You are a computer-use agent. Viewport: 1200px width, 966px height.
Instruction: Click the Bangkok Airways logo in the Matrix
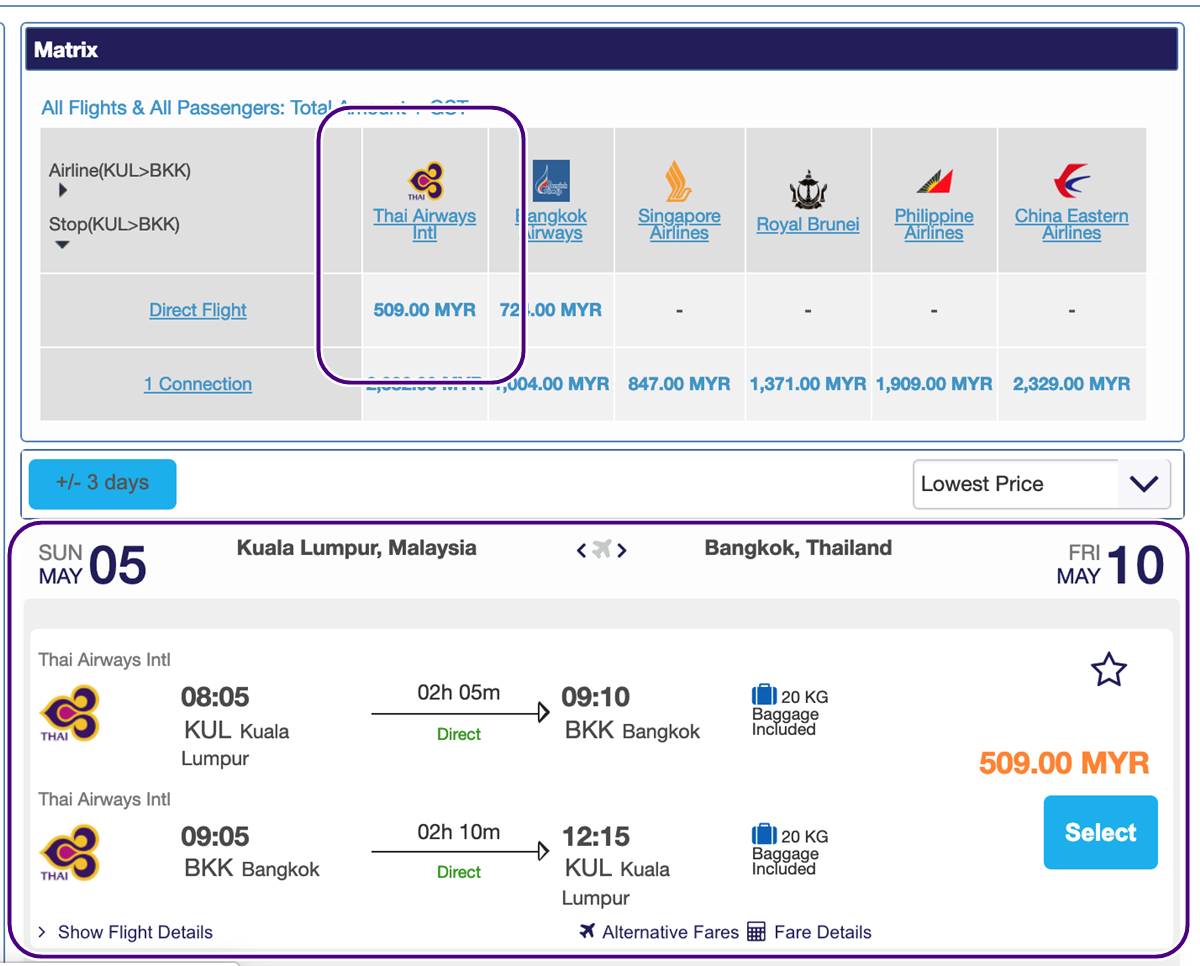point(551,182)
